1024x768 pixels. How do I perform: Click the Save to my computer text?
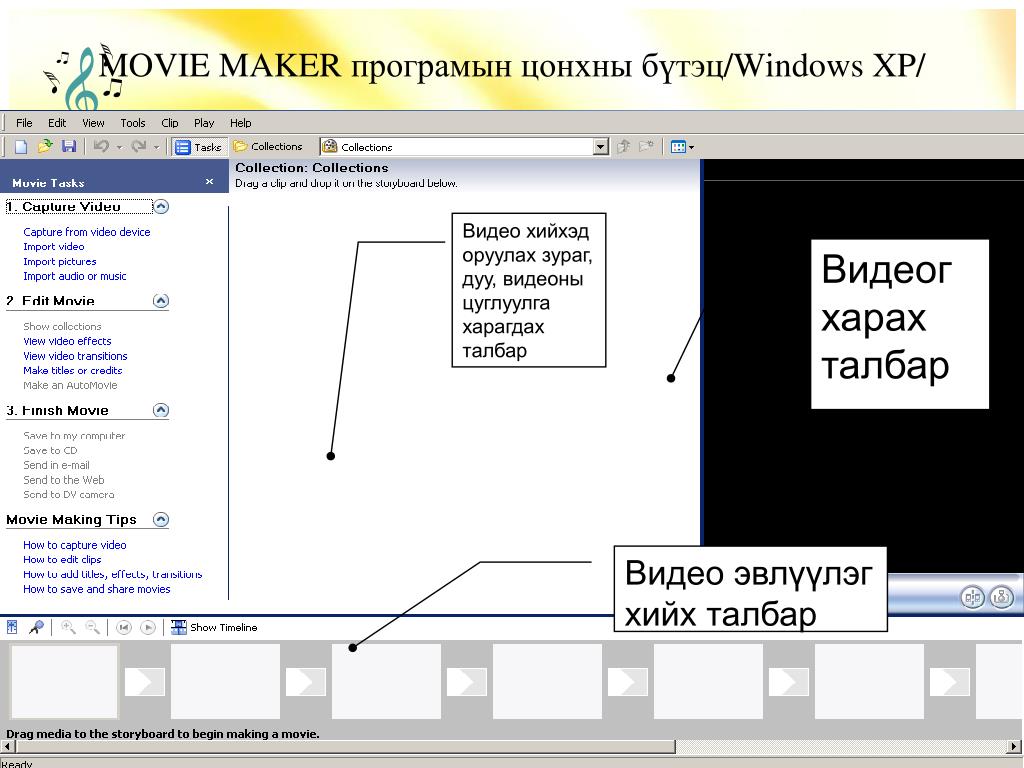coord(74,436)
